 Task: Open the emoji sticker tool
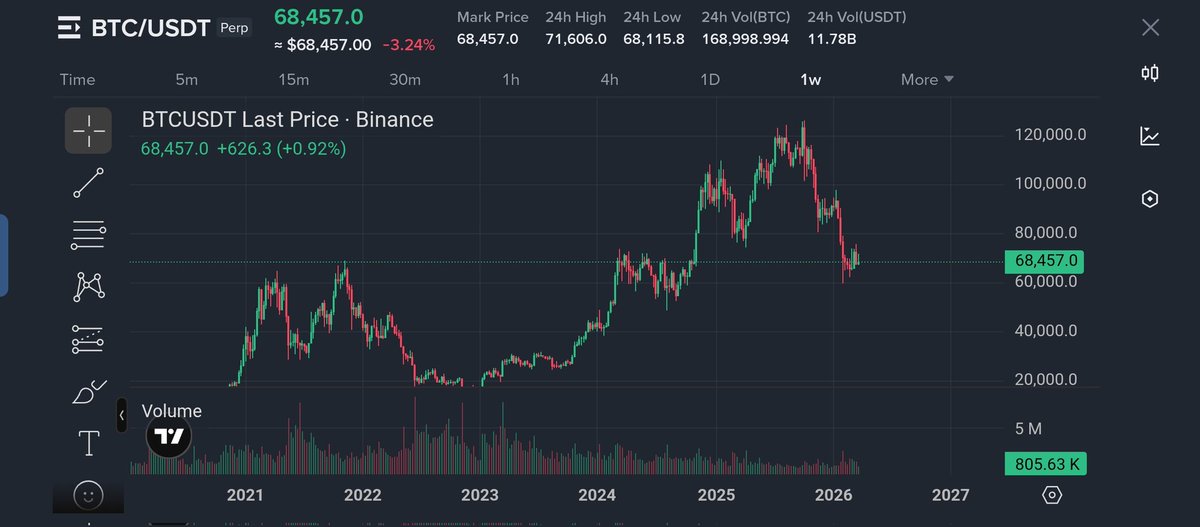88,494
